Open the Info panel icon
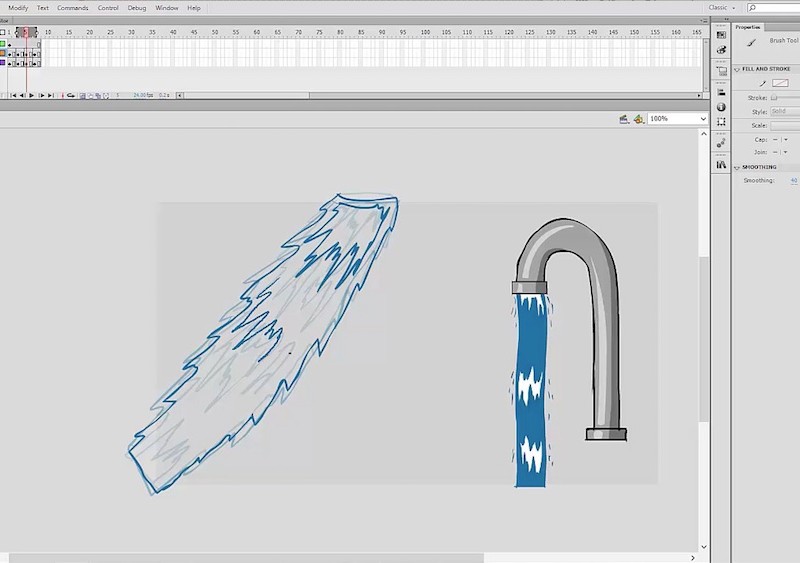The width and height of the screenshot is (800, 563). point(721,107)
